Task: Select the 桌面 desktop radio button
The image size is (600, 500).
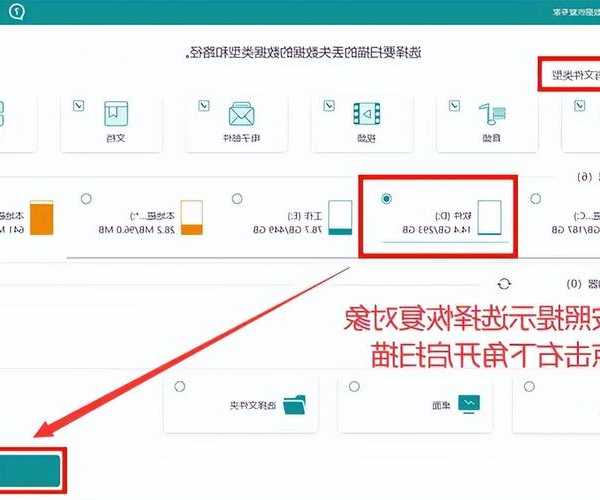Action: pyautogui.click(x=355, y=385)
